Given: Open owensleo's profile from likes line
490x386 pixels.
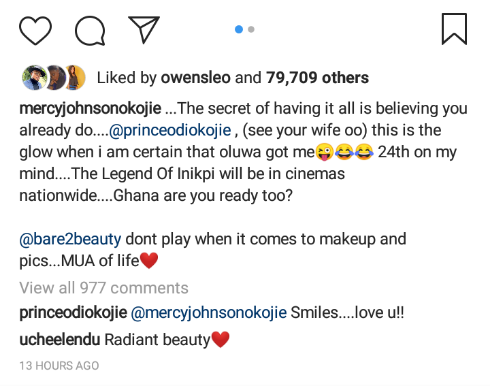Looking at the screenshot, I should (196, 78).
